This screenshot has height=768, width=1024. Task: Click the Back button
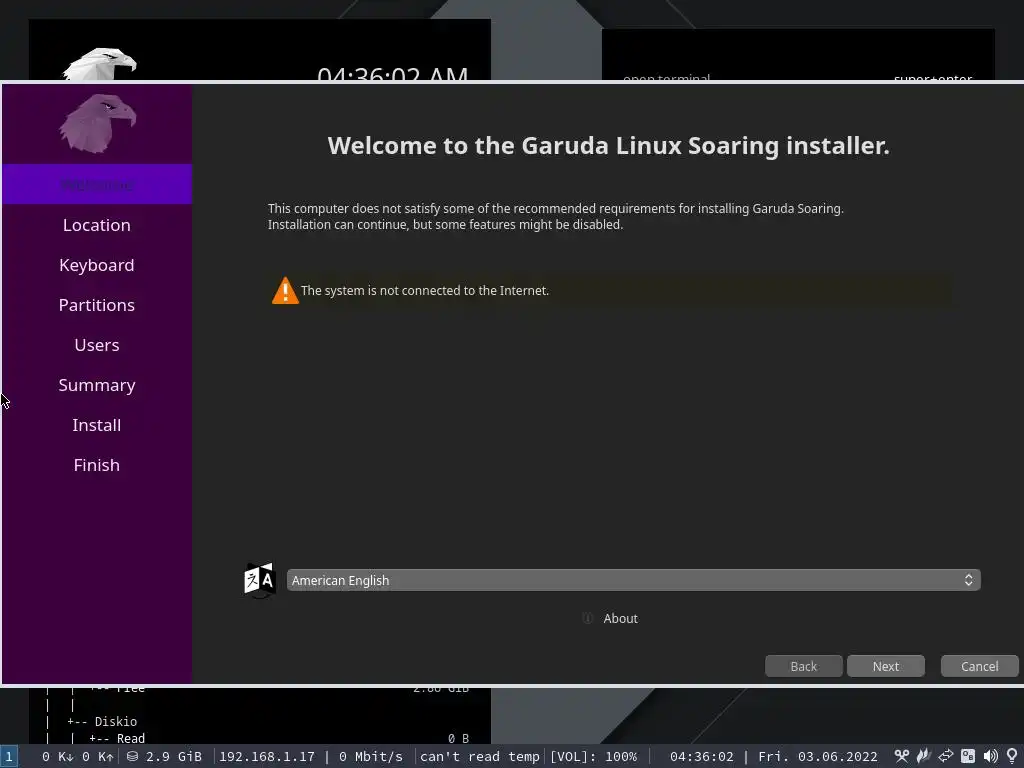click(x=803, y=666)
